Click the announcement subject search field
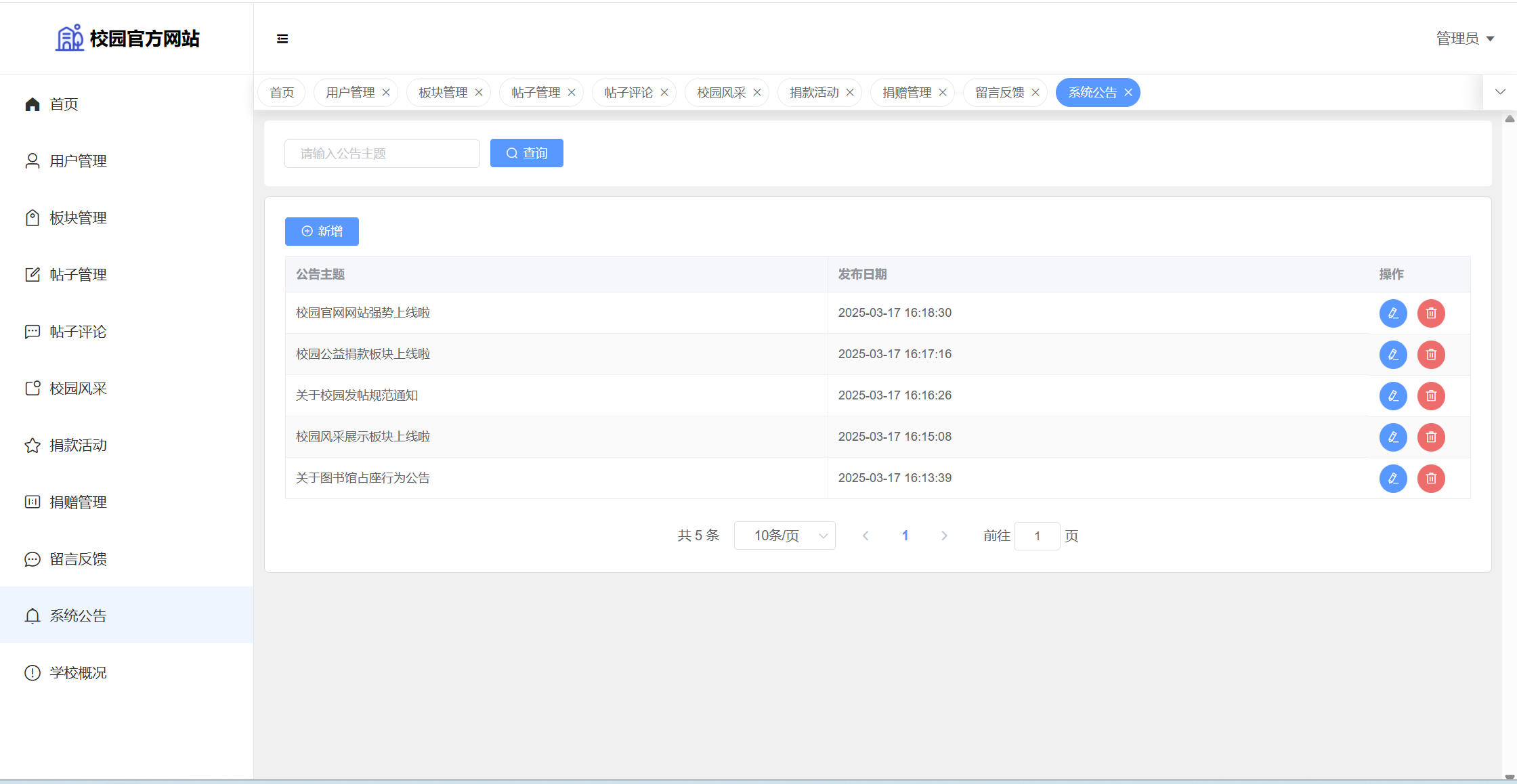Image resolution: width=1517 pixels, height=784 pixels. 382,154
